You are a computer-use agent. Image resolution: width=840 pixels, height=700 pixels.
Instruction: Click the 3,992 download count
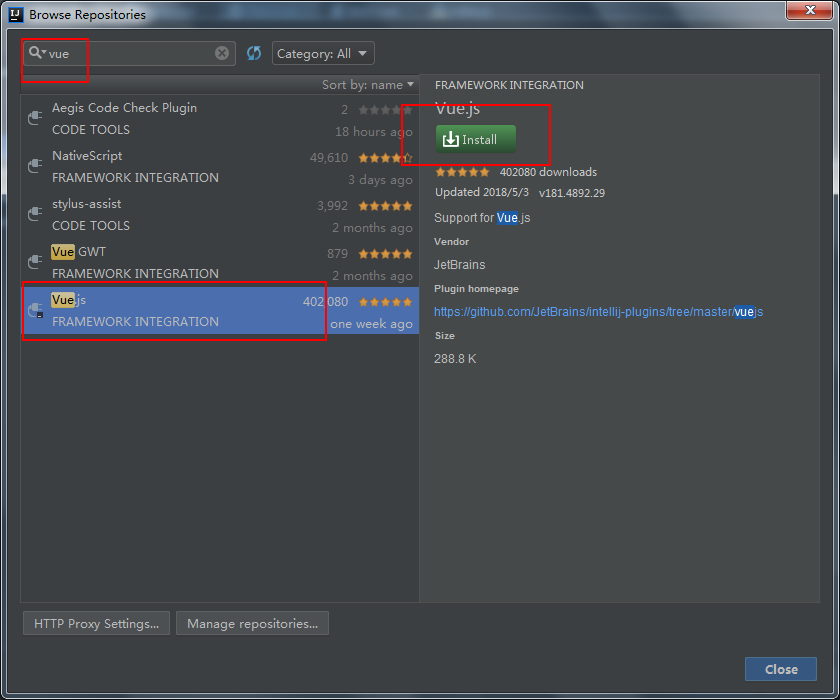[x=332, y=206]
